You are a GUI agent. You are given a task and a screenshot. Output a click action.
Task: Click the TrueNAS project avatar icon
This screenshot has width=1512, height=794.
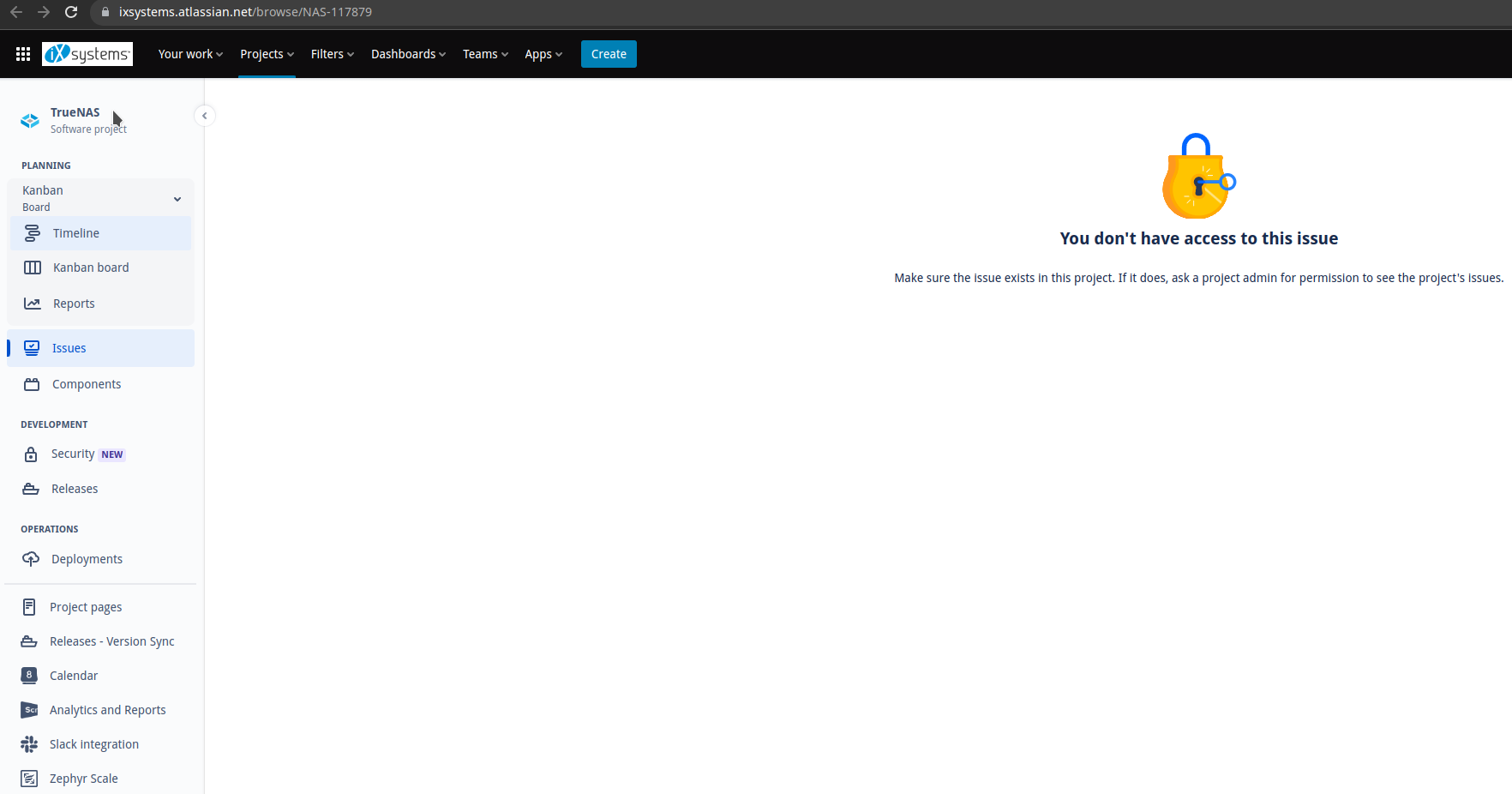[x=30, y=121]
